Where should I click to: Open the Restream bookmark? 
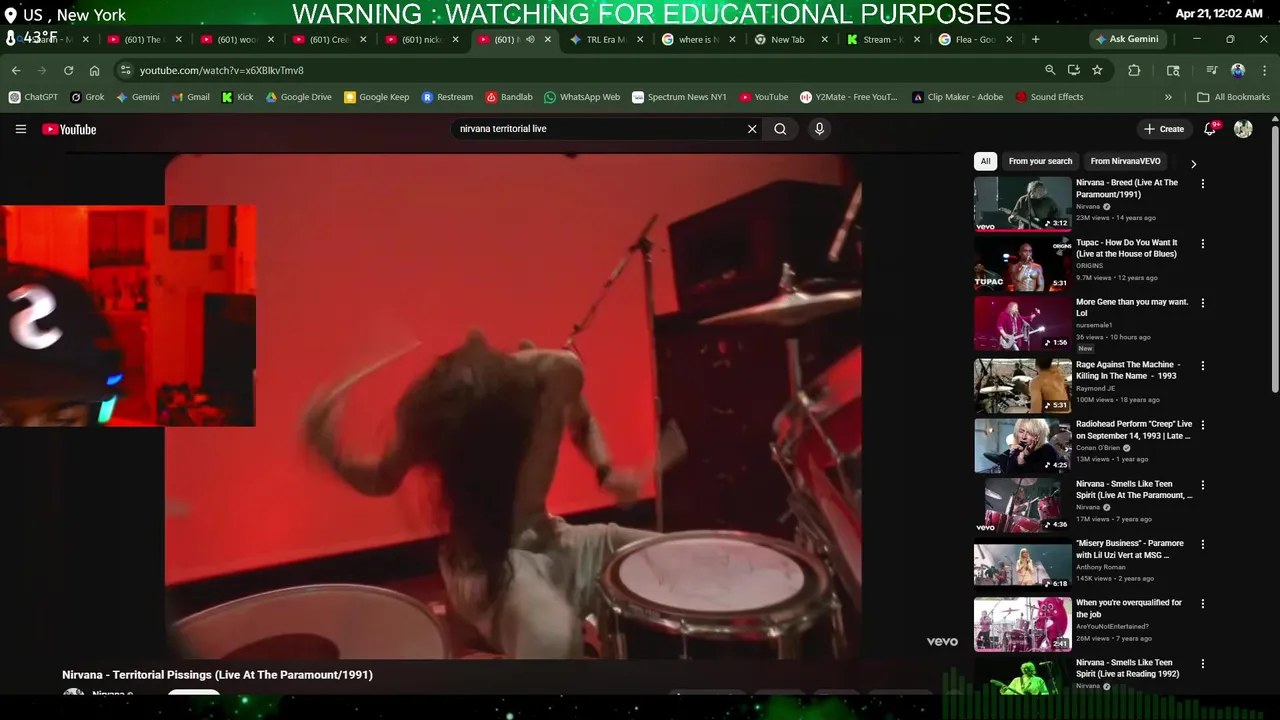pyautogui.click(x=447, y=97)
